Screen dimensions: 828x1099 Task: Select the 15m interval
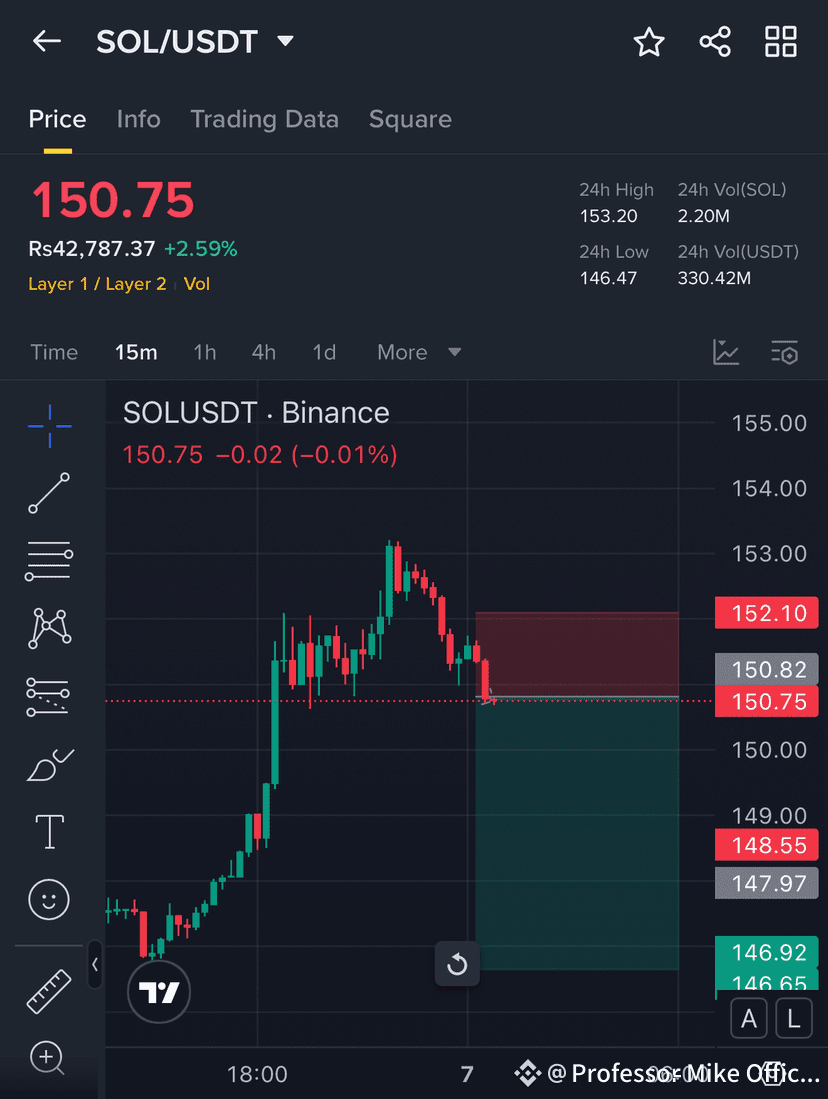(x=136, y=352)
